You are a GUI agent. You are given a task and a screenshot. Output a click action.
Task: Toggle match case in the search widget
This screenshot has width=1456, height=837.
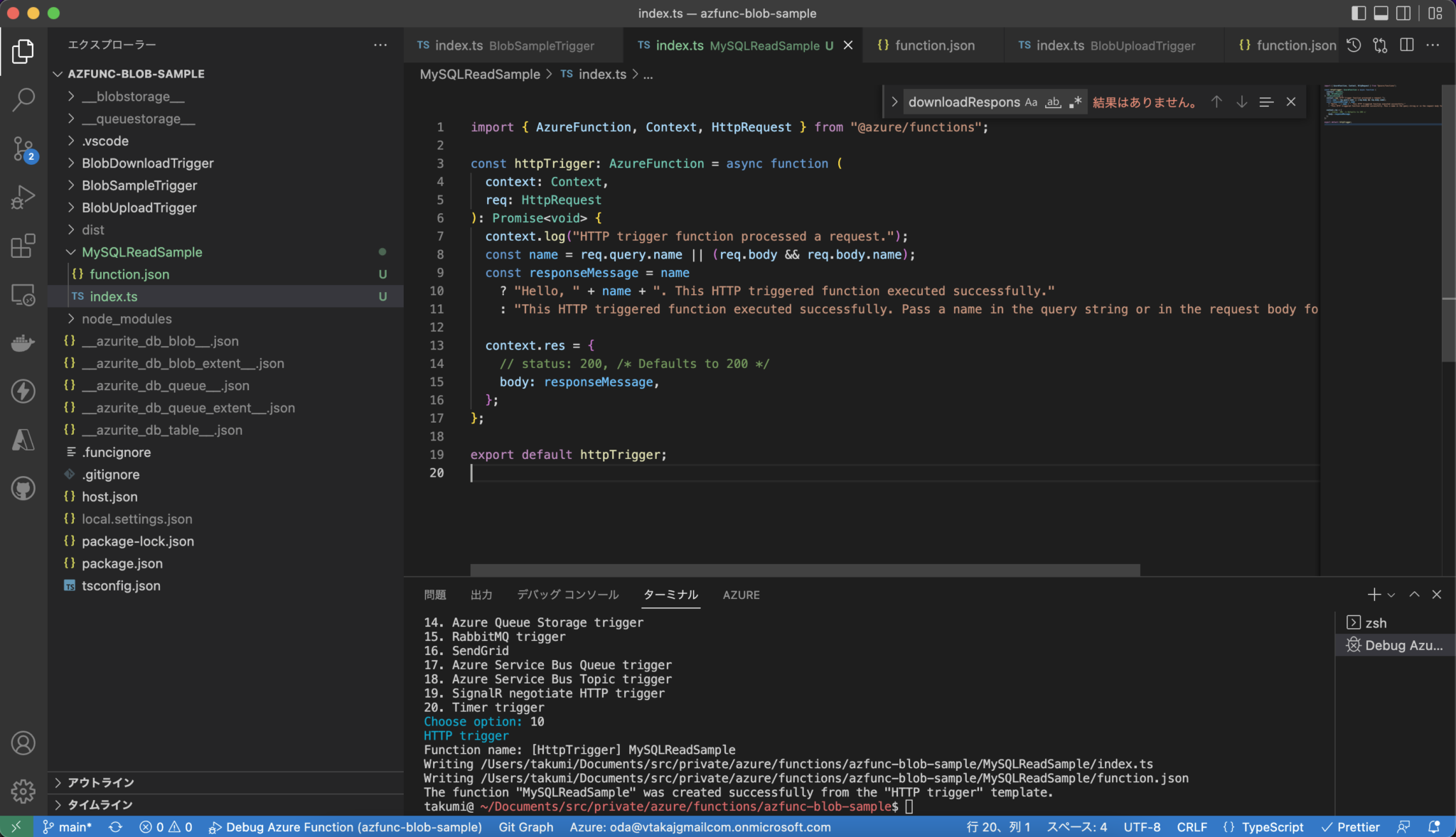1031,102
